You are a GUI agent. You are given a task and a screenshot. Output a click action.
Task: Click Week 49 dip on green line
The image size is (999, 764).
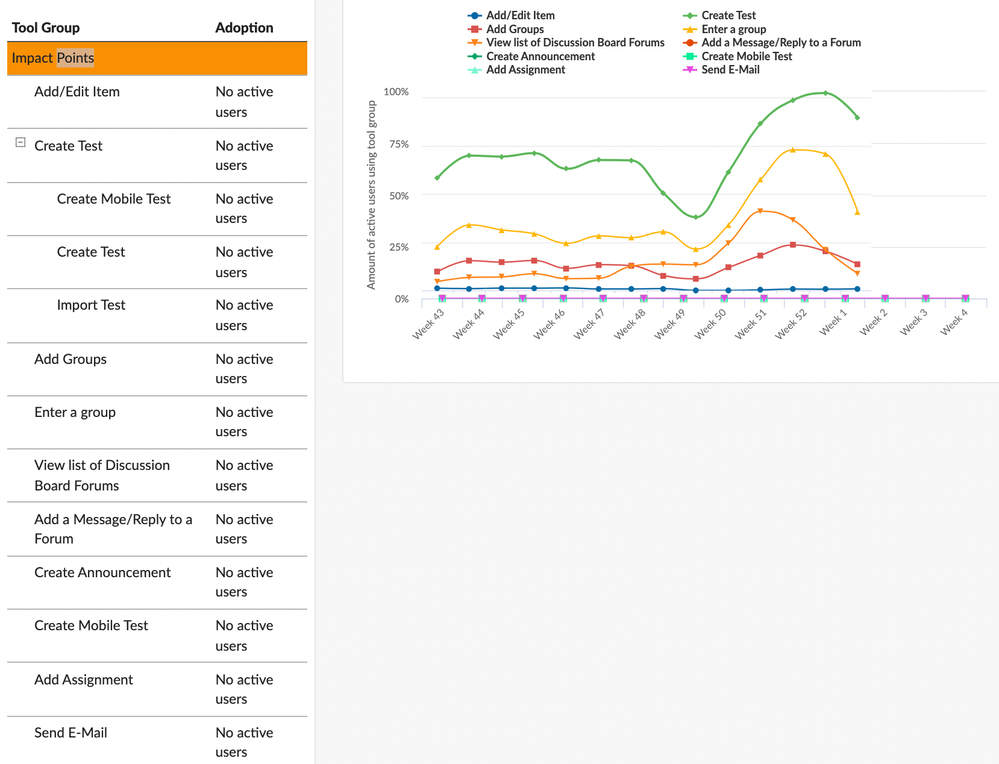click(696, 217)
